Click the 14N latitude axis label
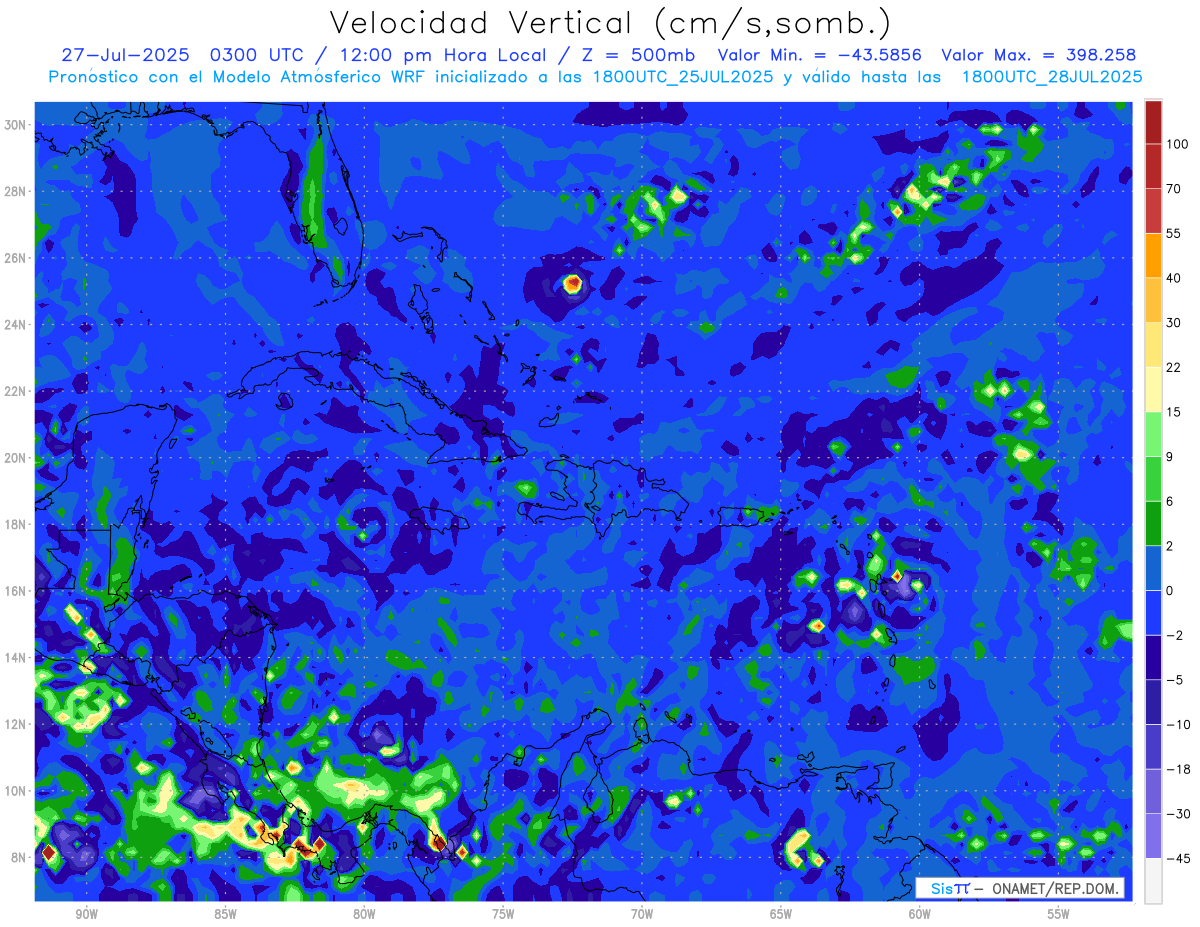Screen dimensions: 1200x927 pos(17,657)
